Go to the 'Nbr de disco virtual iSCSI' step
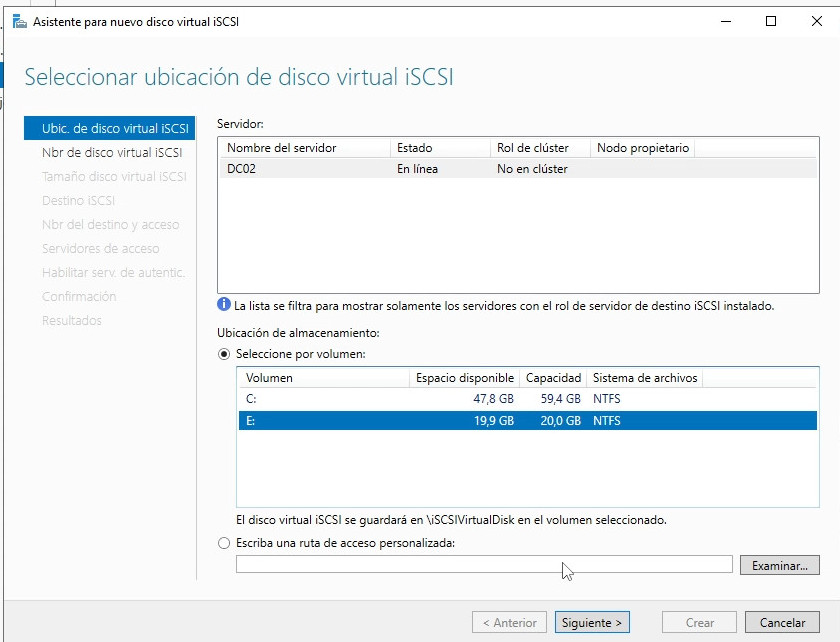The image size is (840, 642). tap(111, 153)
